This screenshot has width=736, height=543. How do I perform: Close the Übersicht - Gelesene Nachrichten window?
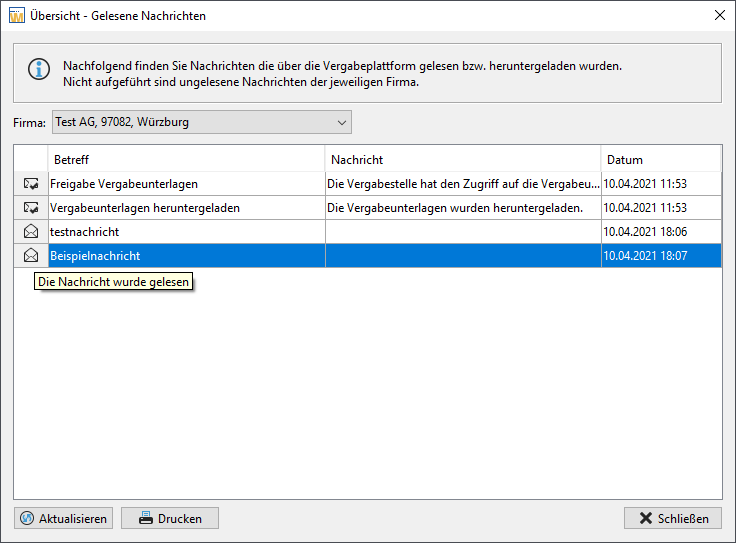point(720,15)
